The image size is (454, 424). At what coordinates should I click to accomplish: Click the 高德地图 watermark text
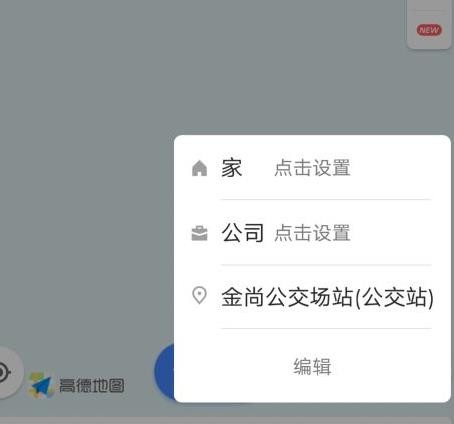click(x=92, y=386)
